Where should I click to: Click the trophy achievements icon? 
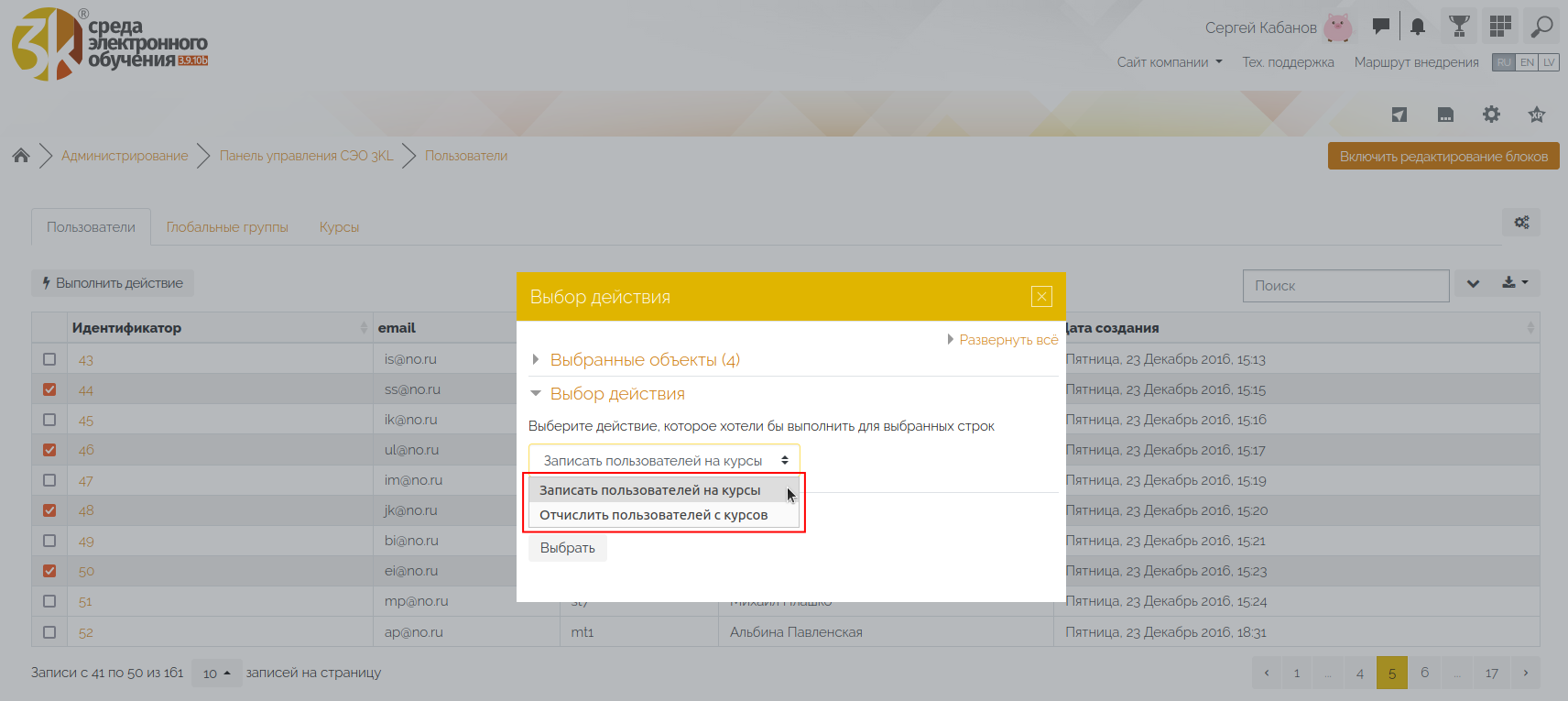[x=1459, y=27]
